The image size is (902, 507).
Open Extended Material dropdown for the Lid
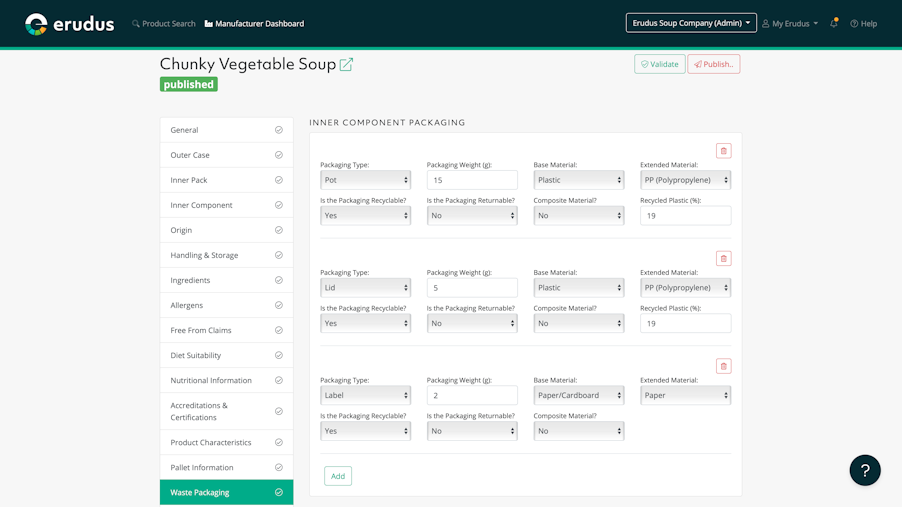pos(685,288)
